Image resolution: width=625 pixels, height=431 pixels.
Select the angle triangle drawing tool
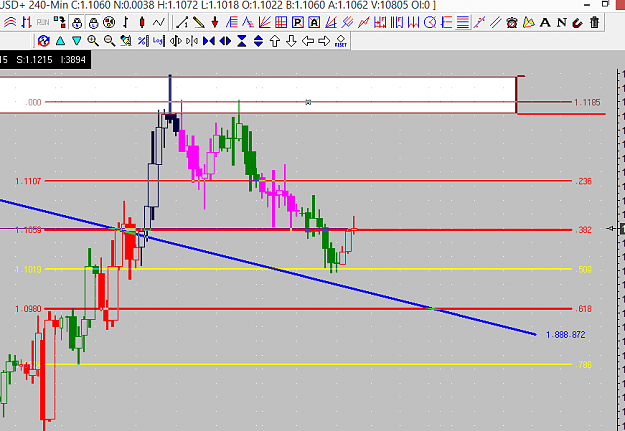tap(331, 22)
